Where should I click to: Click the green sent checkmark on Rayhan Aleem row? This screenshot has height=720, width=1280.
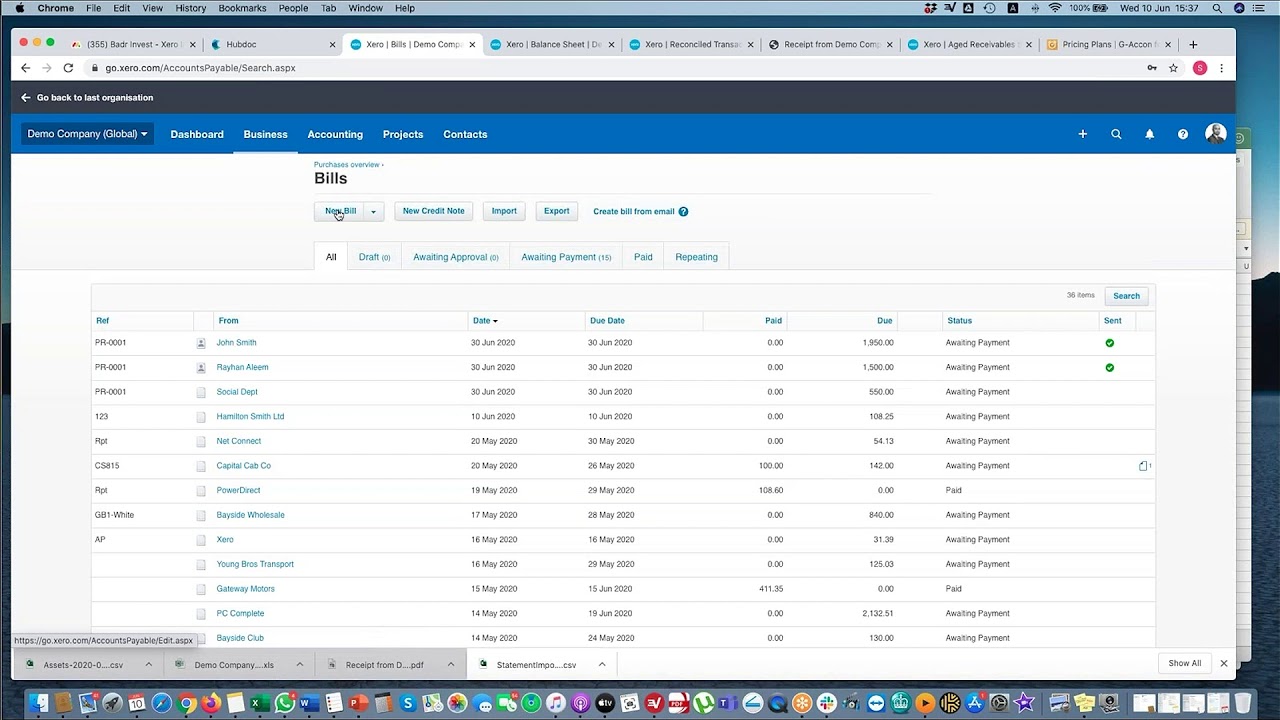1109,368
